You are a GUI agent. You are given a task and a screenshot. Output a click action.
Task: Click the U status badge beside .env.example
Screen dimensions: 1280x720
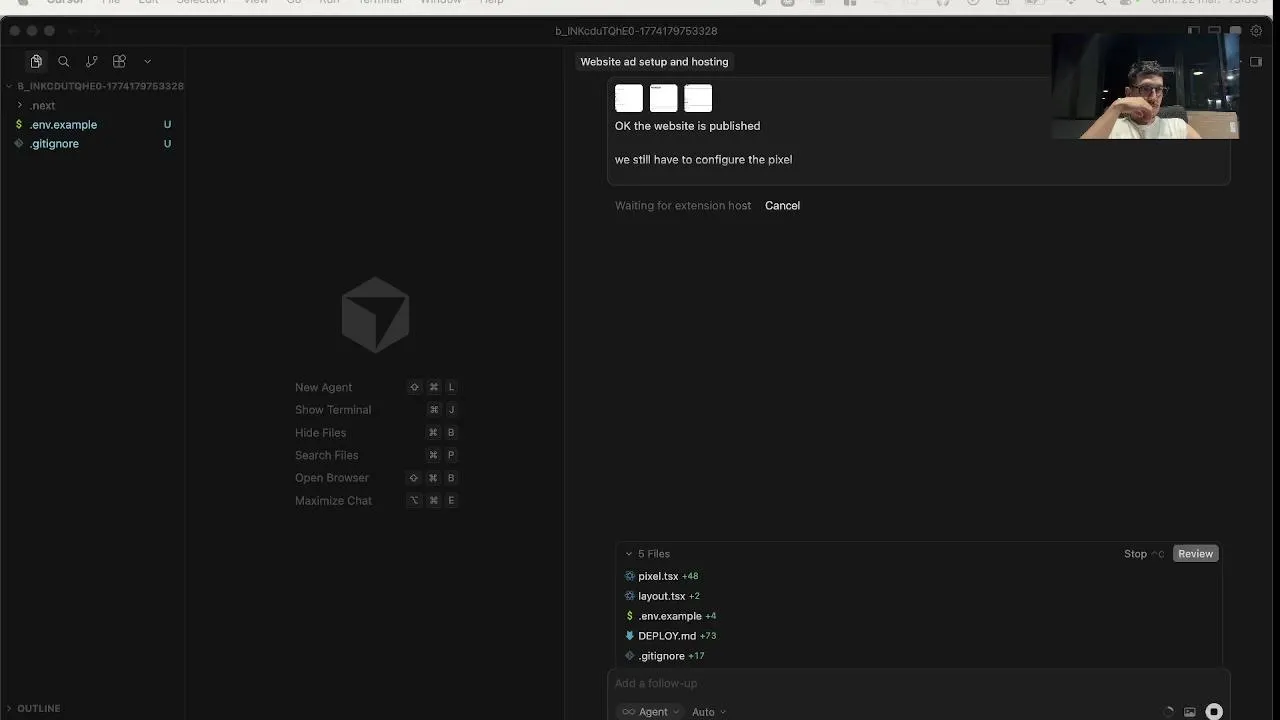coord(167,125)
